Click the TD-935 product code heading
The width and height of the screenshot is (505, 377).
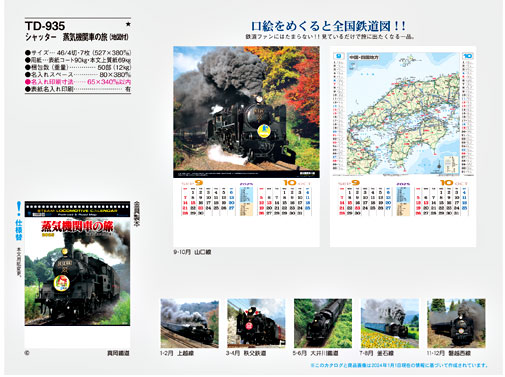point(45,26)
